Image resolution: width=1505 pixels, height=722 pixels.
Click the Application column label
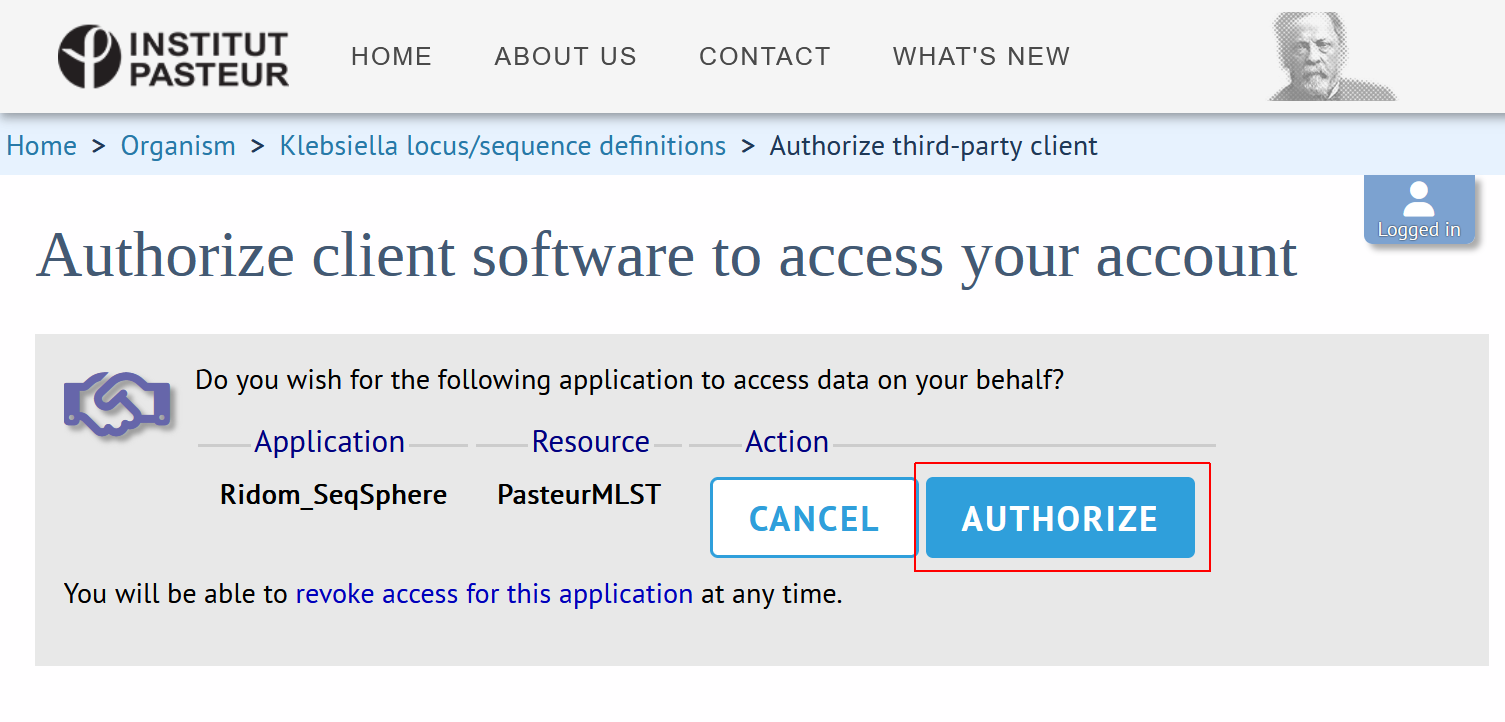point(329,442)
